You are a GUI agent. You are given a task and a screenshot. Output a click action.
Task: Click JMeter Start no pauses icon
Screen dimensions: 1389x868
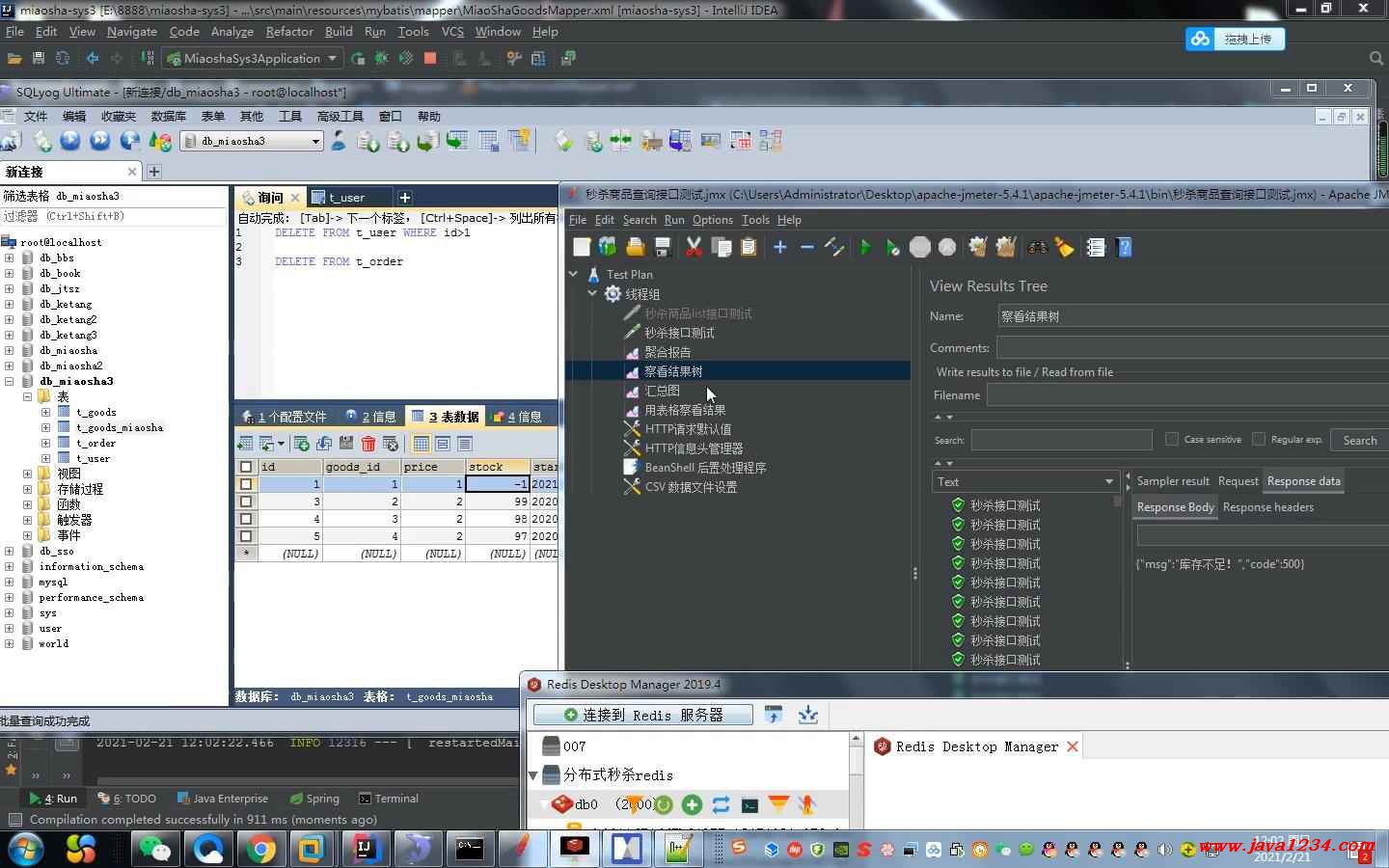coord(892,248)
